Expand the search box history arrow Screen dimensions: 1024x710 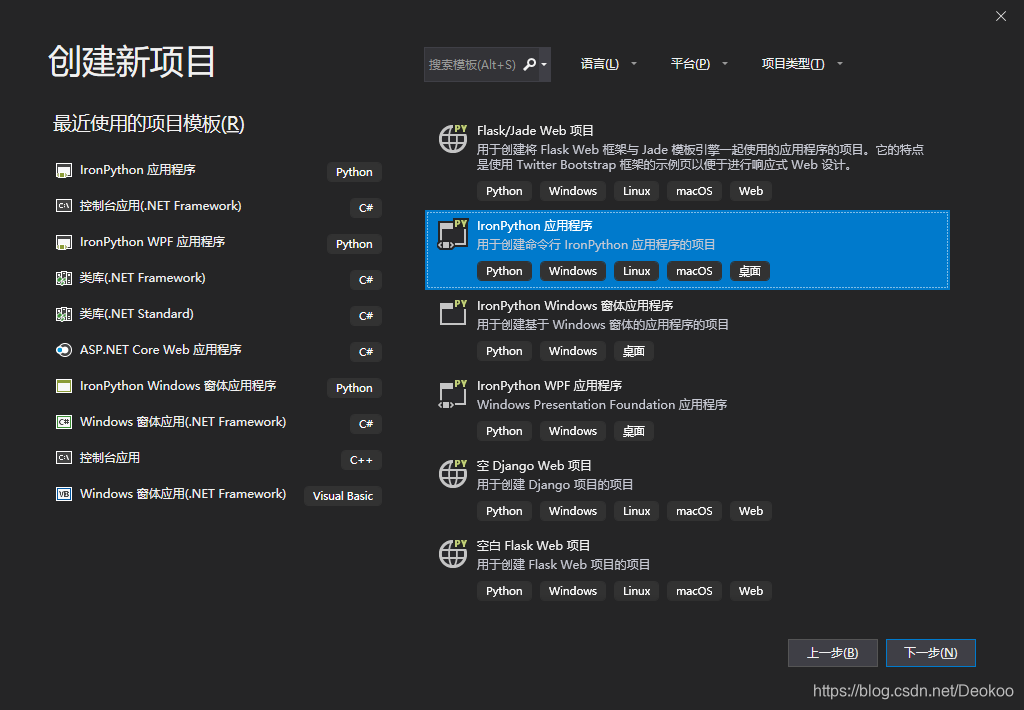click(544, 64)
